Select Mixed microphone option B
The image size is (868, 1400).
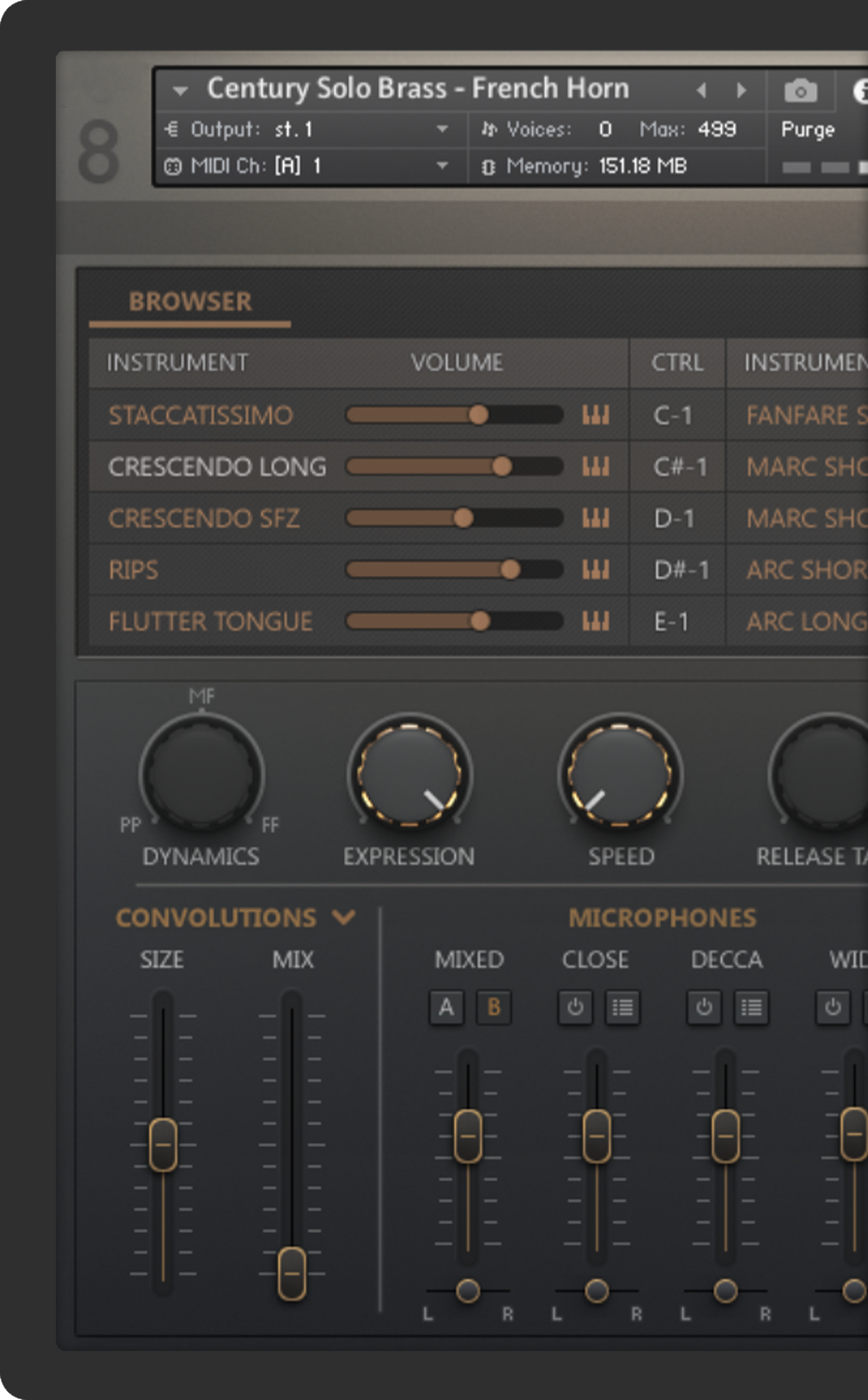pos(493,1008)
